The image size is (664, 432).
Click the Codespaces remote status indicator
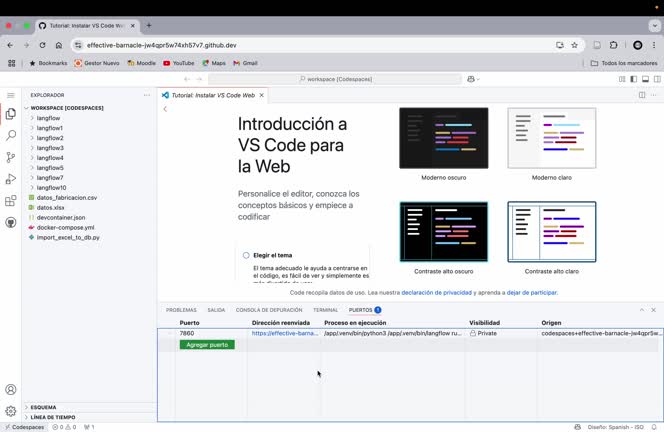24,427
